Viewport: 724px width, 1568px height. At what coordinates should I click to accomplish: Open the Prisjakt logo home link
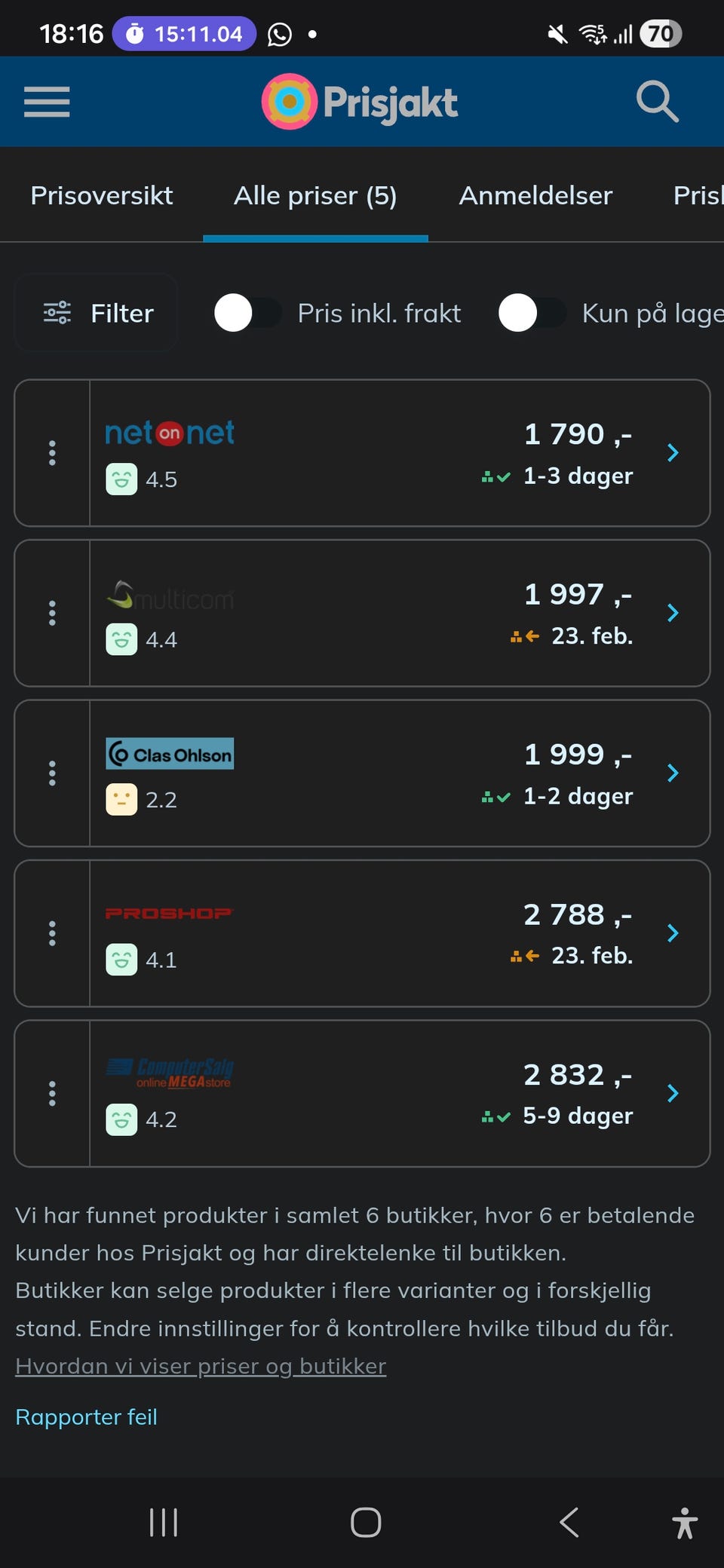click(360, 102)
